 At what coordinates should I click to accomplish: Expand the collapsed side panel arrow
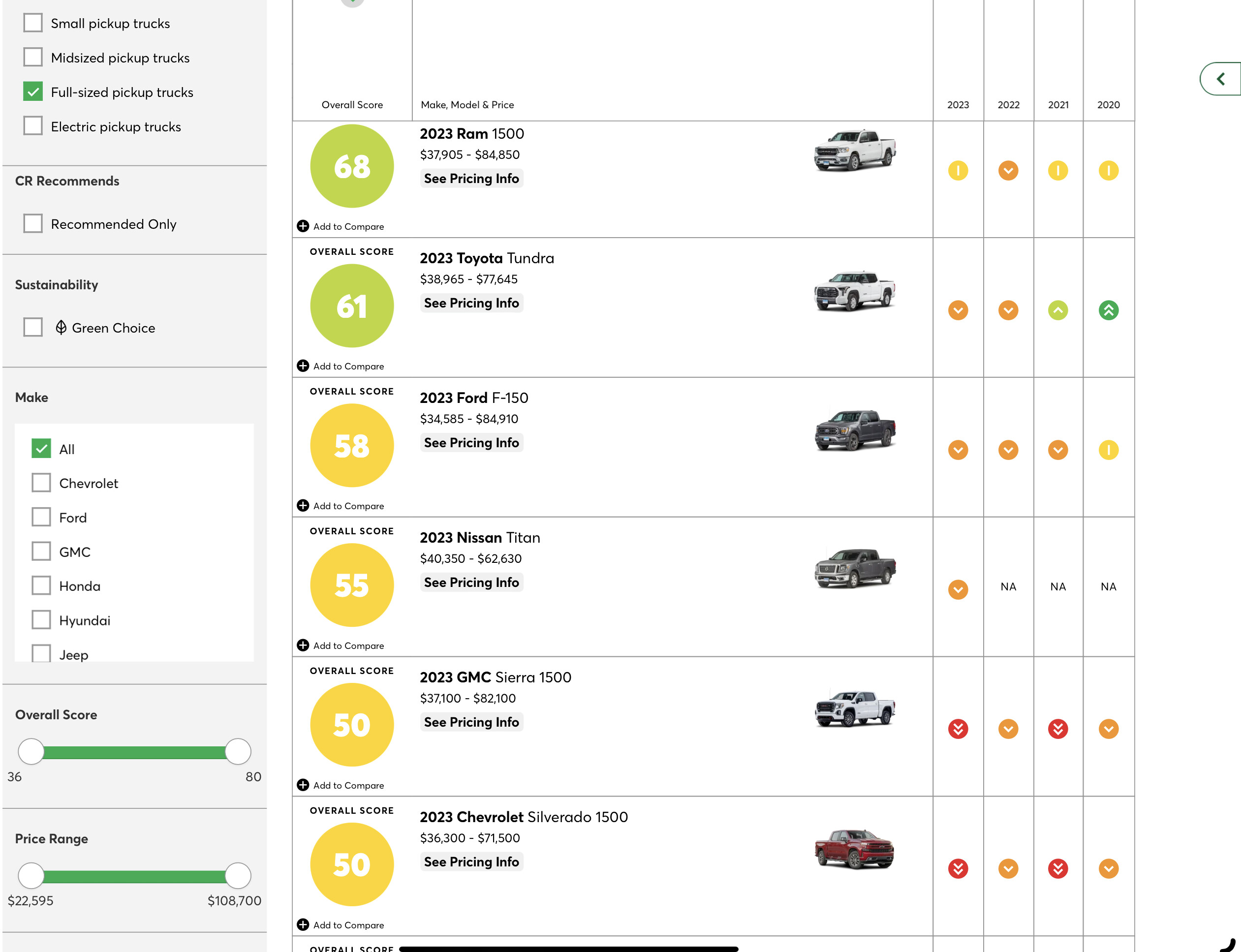click(x=1221, y=79)
